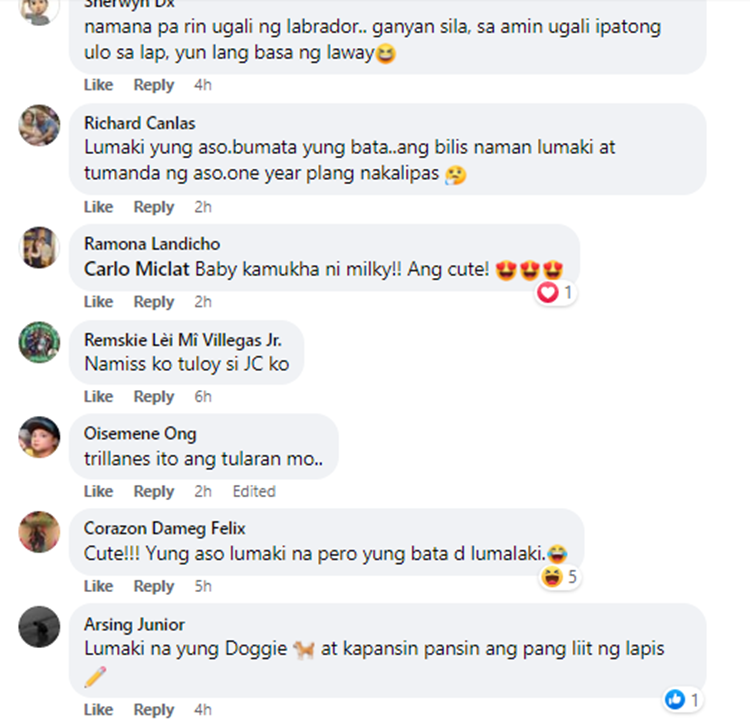Like Sherwyn's labrador comment
Image resolution: width=750 pixels, height=724 pixels.
(99, 85)
